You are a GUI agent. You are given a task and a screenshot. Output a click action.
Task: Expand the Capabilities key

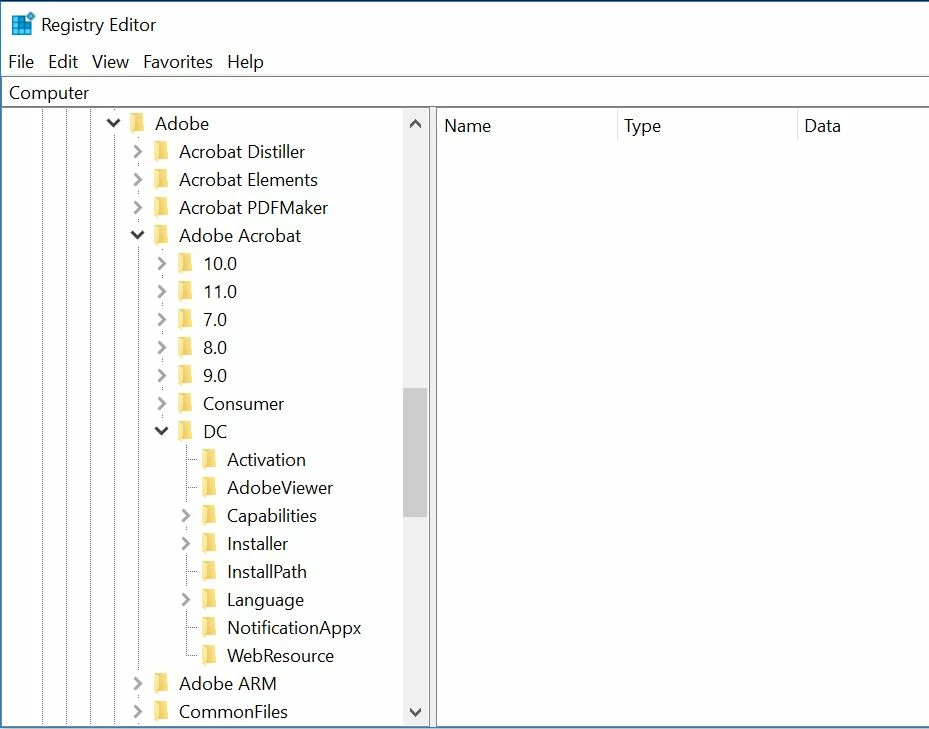coord(186,516)
